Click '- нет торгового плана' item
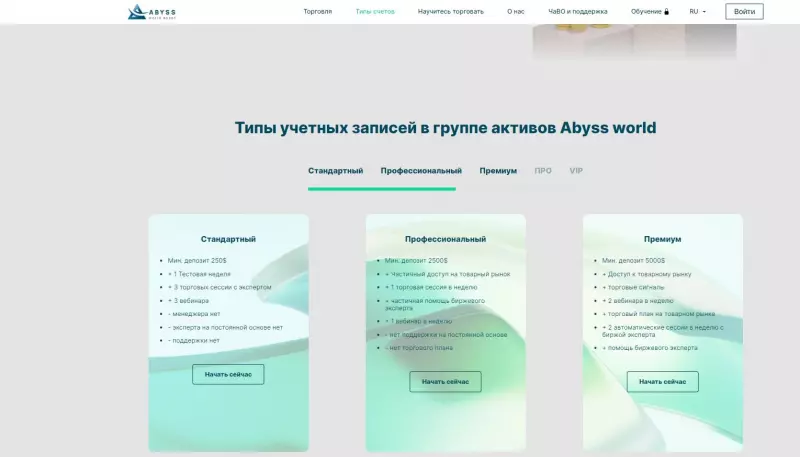Viewport: 800px width, 457px height. [x=419, y=348]
